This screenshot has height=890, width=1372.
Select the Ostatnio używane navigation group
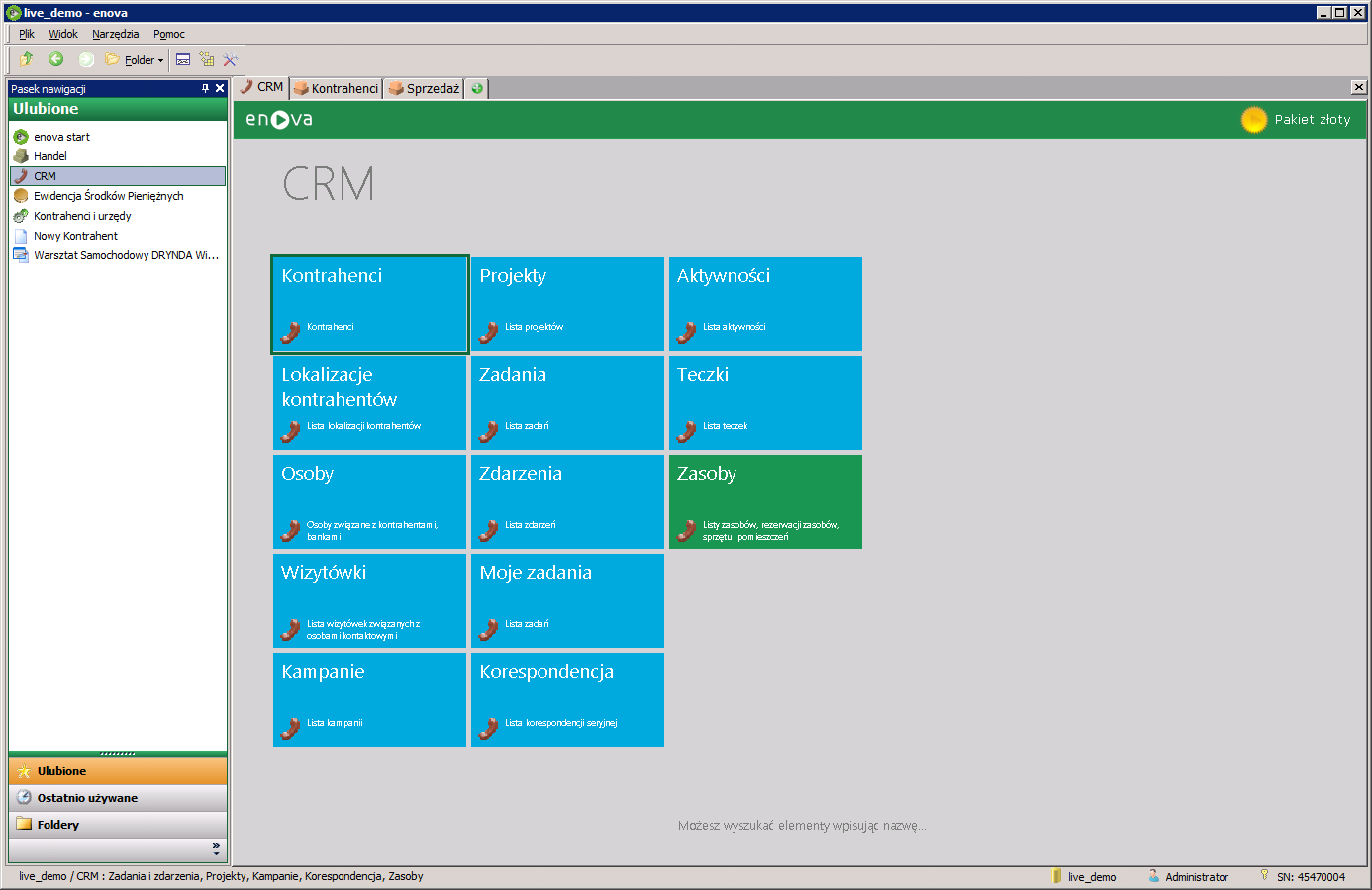[118, 798]
